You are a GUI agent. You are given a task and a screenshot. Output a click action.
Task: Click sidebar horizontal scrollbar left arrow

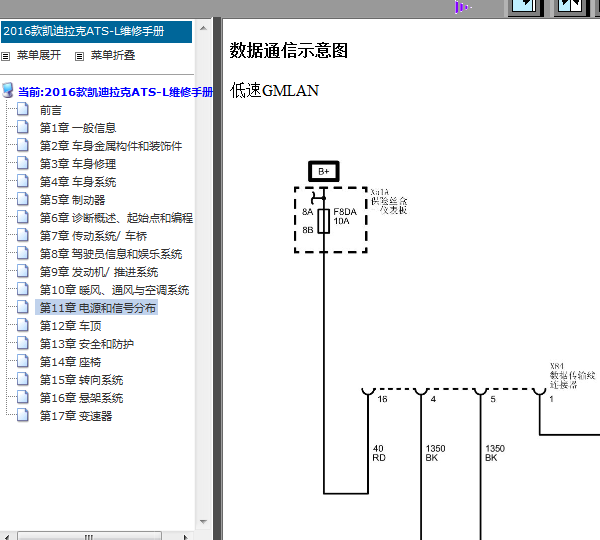click(7, 537)
